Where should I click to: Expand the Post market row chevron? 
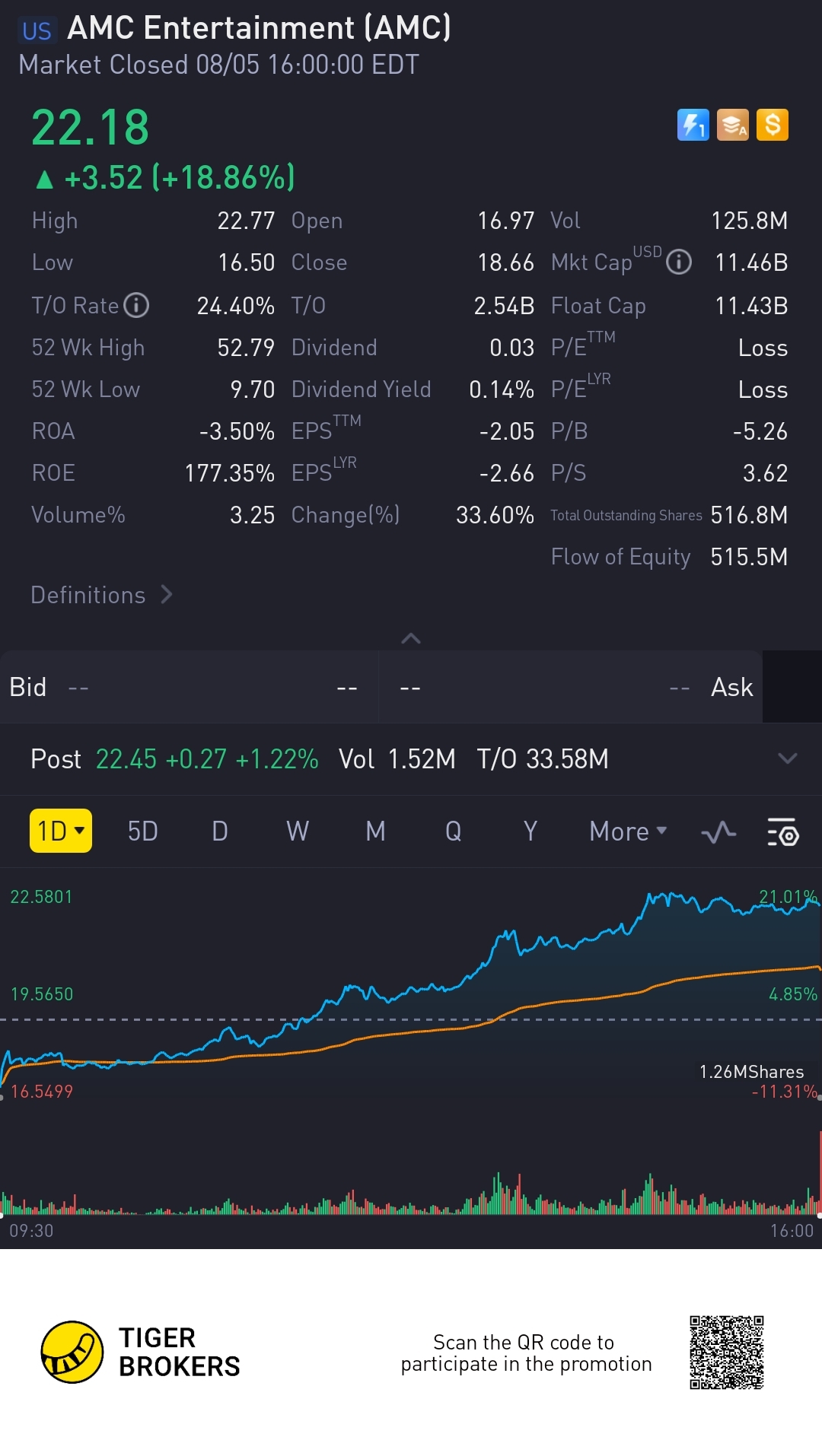tap(788, 758)
